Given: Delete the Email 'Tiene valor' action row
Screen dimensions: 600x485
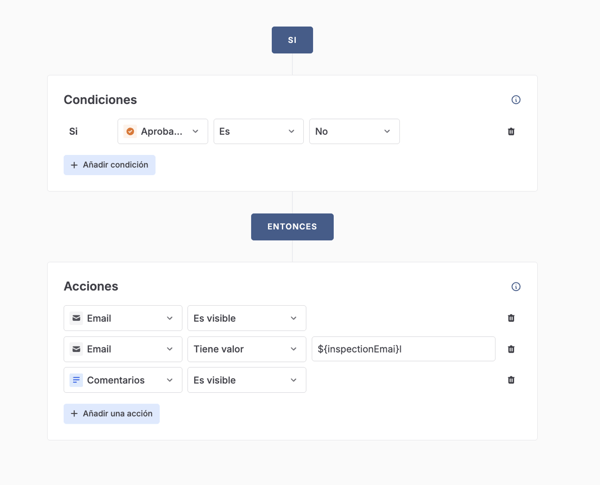Looking at the screenshot, I should 511,349.
